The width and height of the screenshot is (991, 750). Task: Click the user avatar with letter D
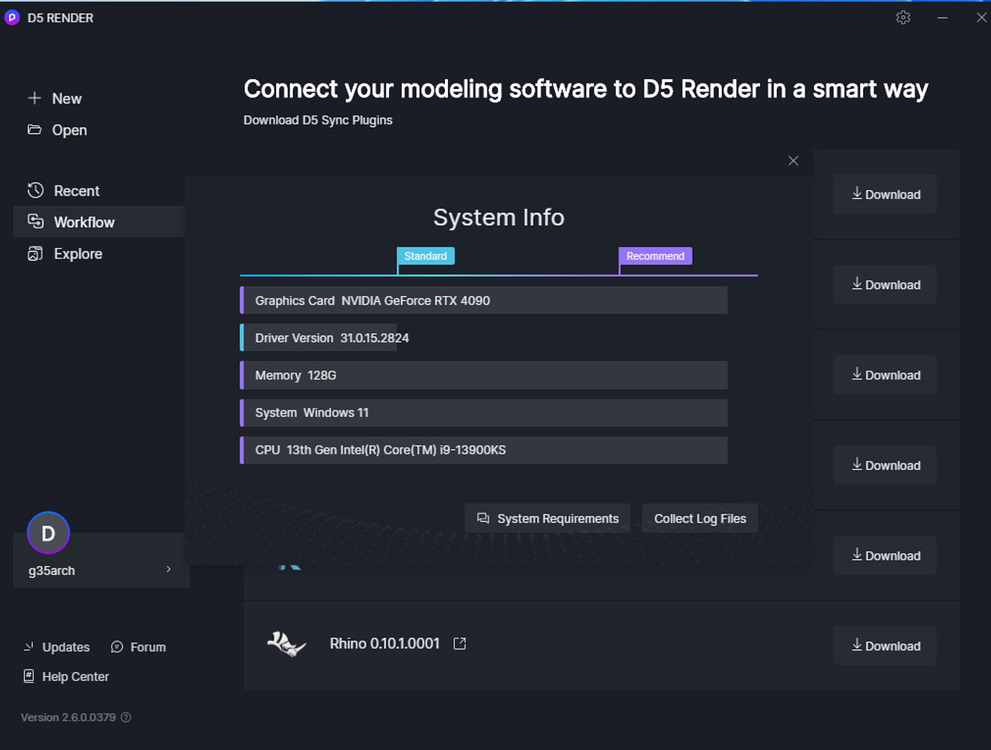tap(48, 533)
